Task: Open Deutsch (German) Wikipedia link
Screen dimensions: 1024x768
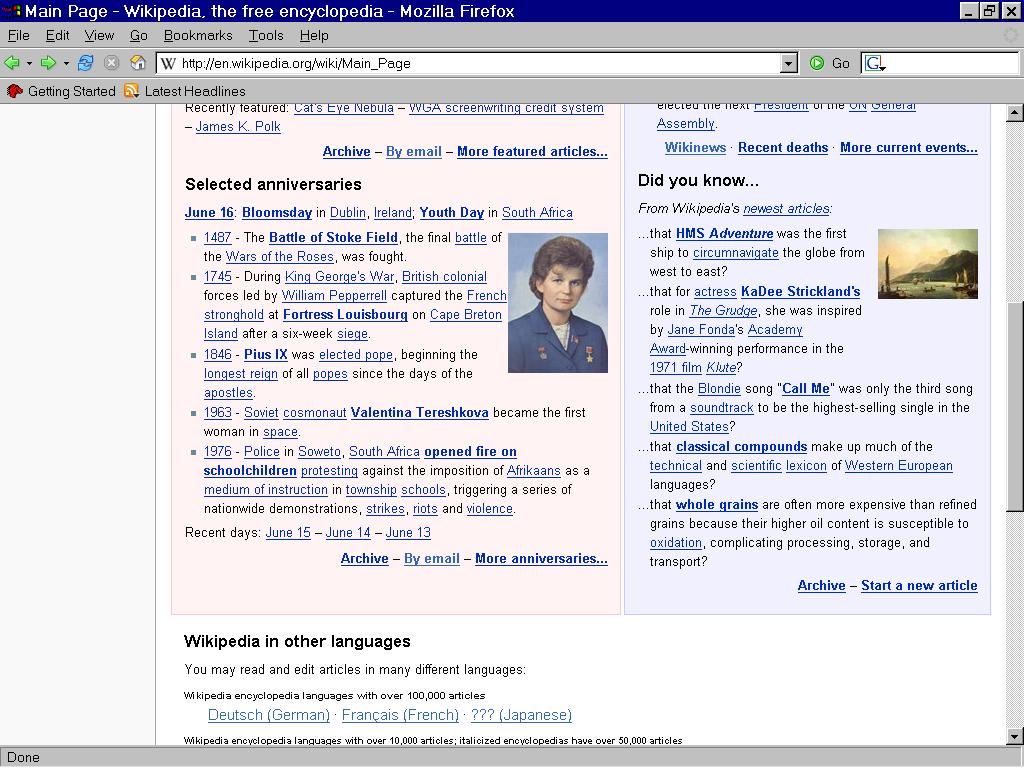Action: 268,715
